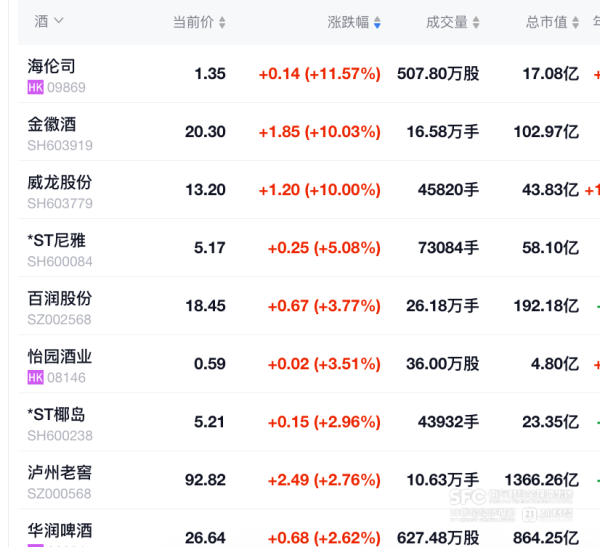Click stock code SH603779
Screen dimensions: 600x547
click(60, 203)
